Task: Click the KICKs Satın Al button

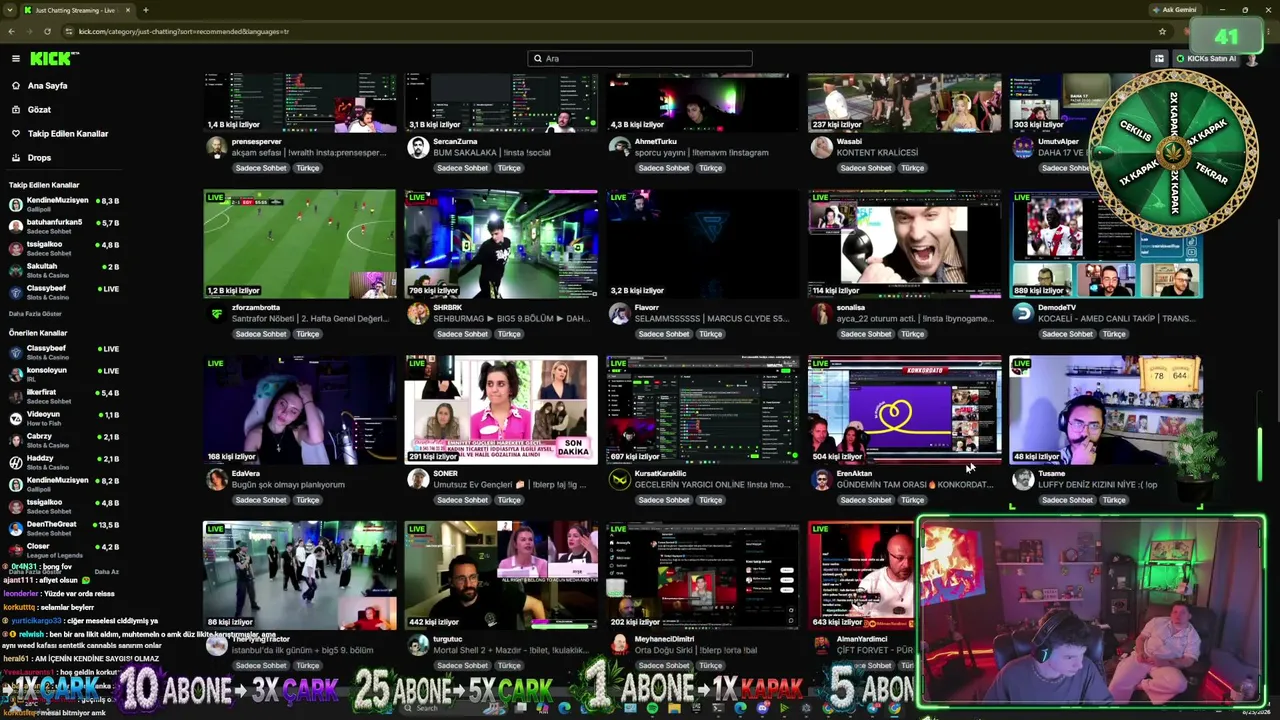Action: (x=1206, y=59)
